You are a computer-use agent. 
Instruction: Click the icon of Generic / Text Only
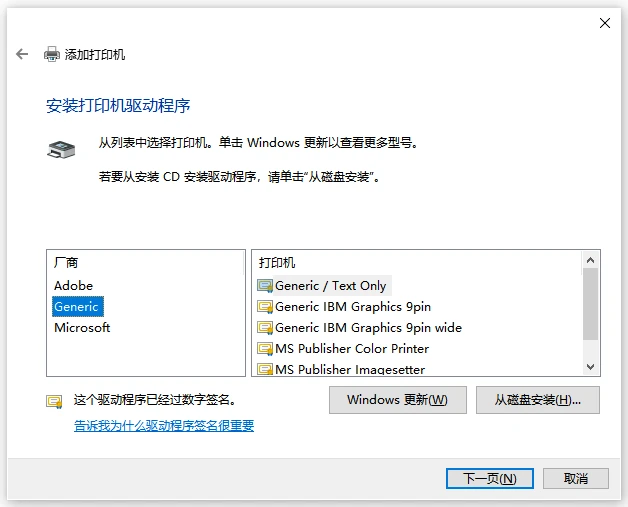tap(265, 286)
